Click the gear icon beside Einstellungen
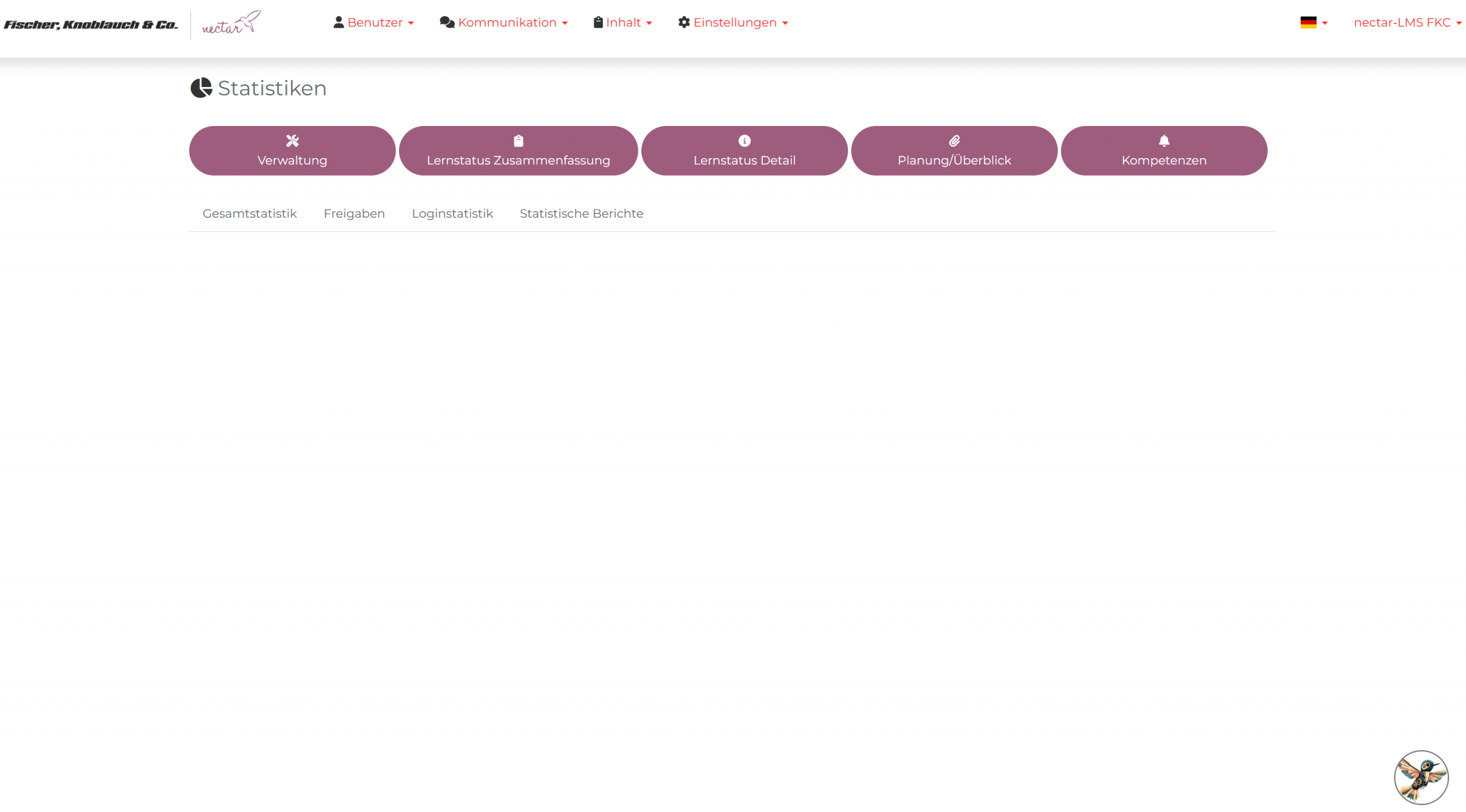 pos(684,22)
